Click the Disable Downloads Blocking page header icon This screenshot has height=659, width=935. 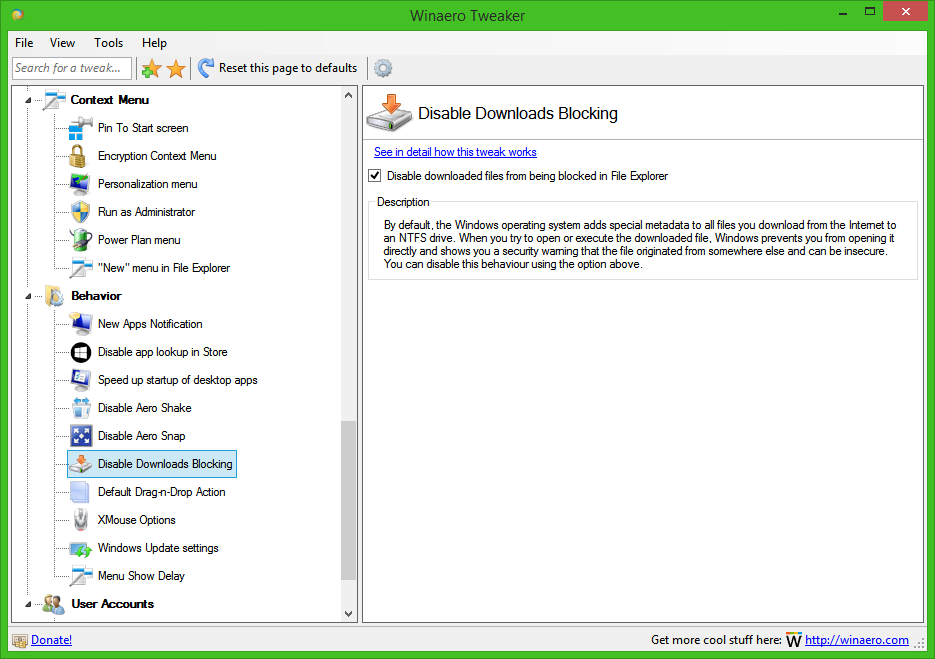click(x=389, y=113)
